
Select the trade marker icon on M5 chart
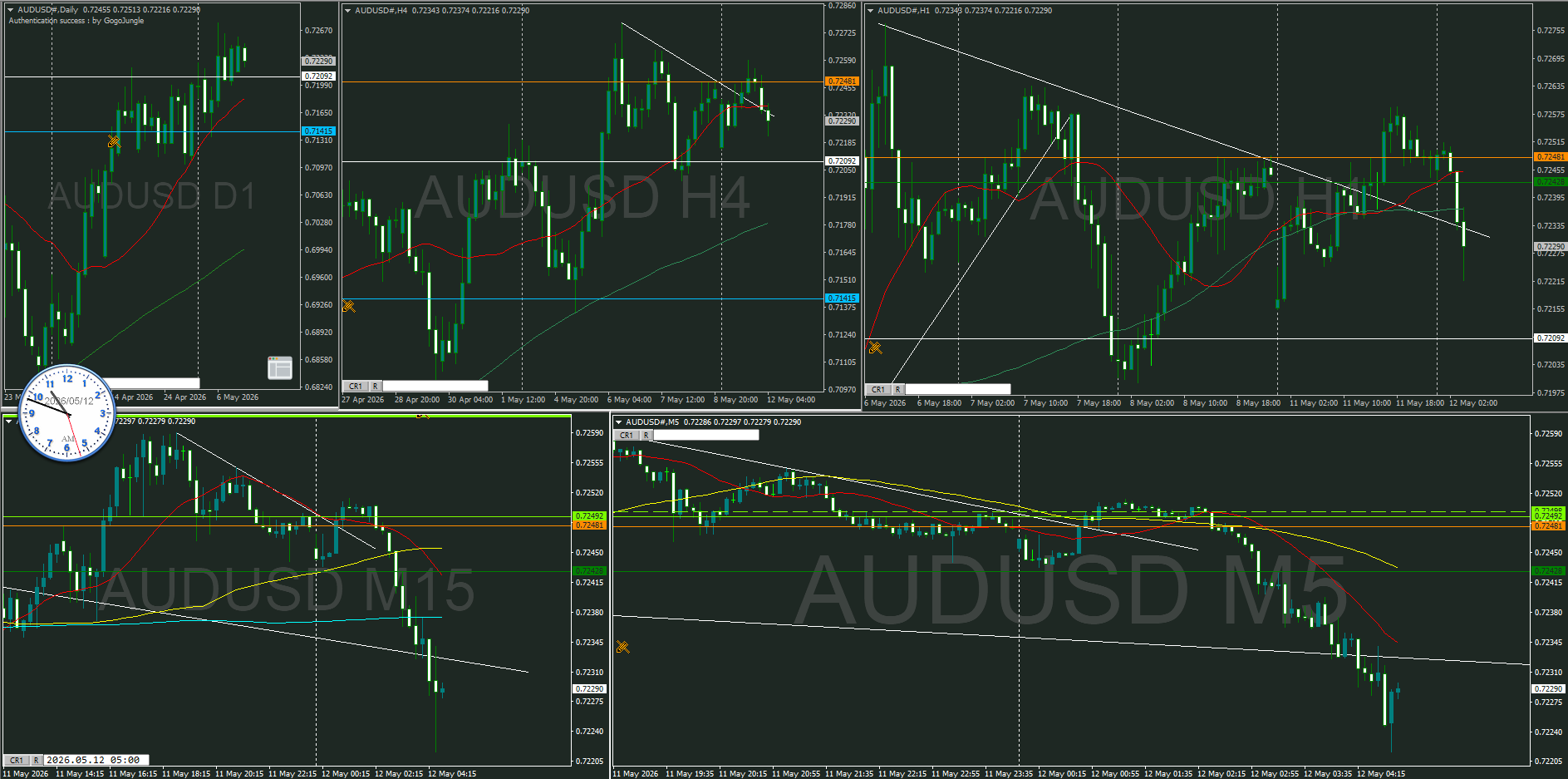[x=622, y=646]
